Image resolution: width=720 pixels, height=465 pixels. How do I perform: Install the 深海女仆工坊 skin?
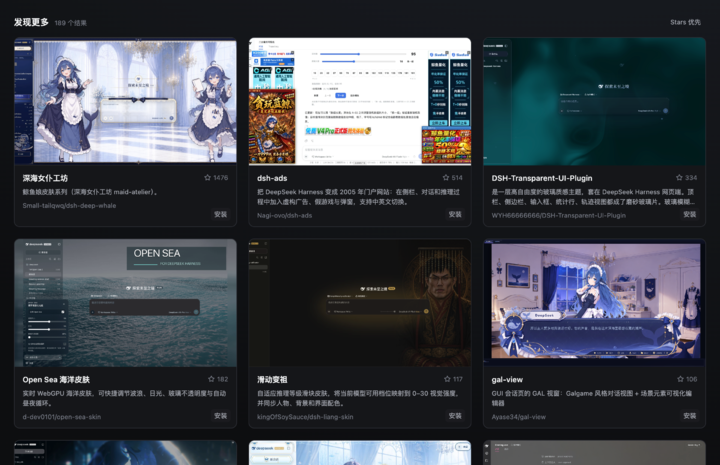pyautogui.click(x=220, y=214)
